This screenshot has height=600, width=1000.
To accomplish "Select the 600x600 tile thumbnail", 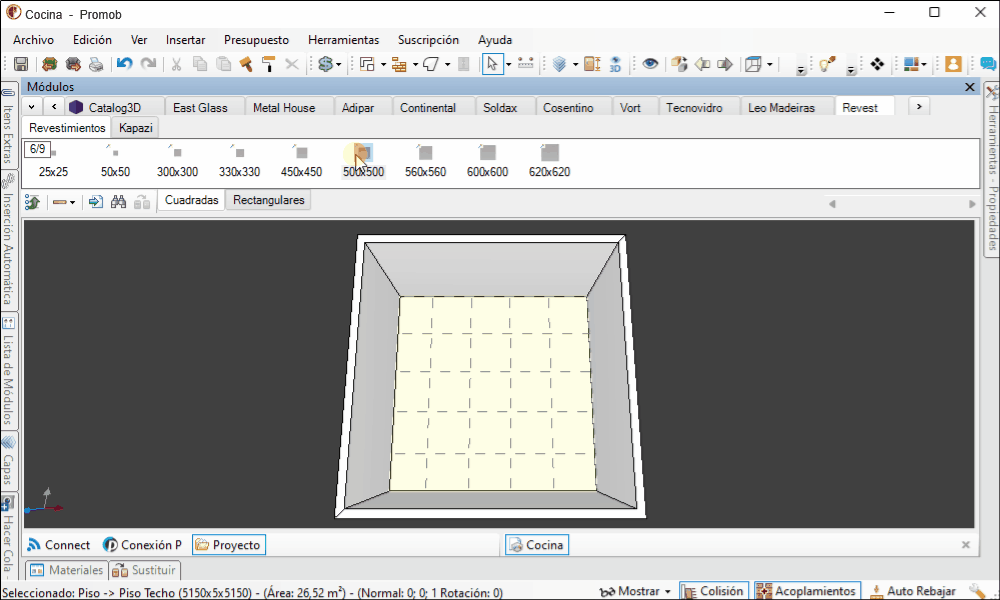I will [487, 161].
